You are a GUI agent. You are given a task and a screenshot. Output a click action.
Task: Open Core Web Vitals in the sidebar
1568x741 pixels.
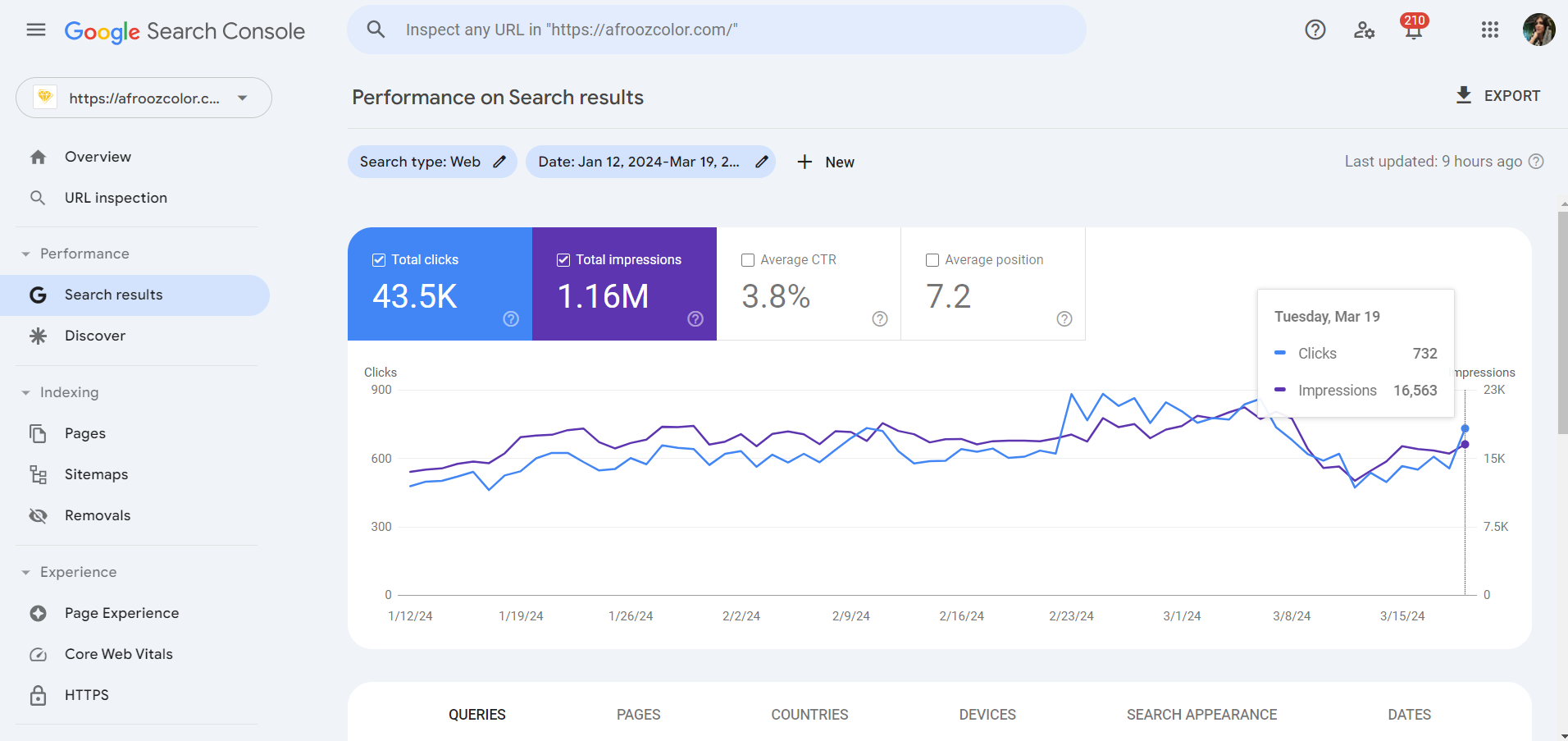[119, 654]
